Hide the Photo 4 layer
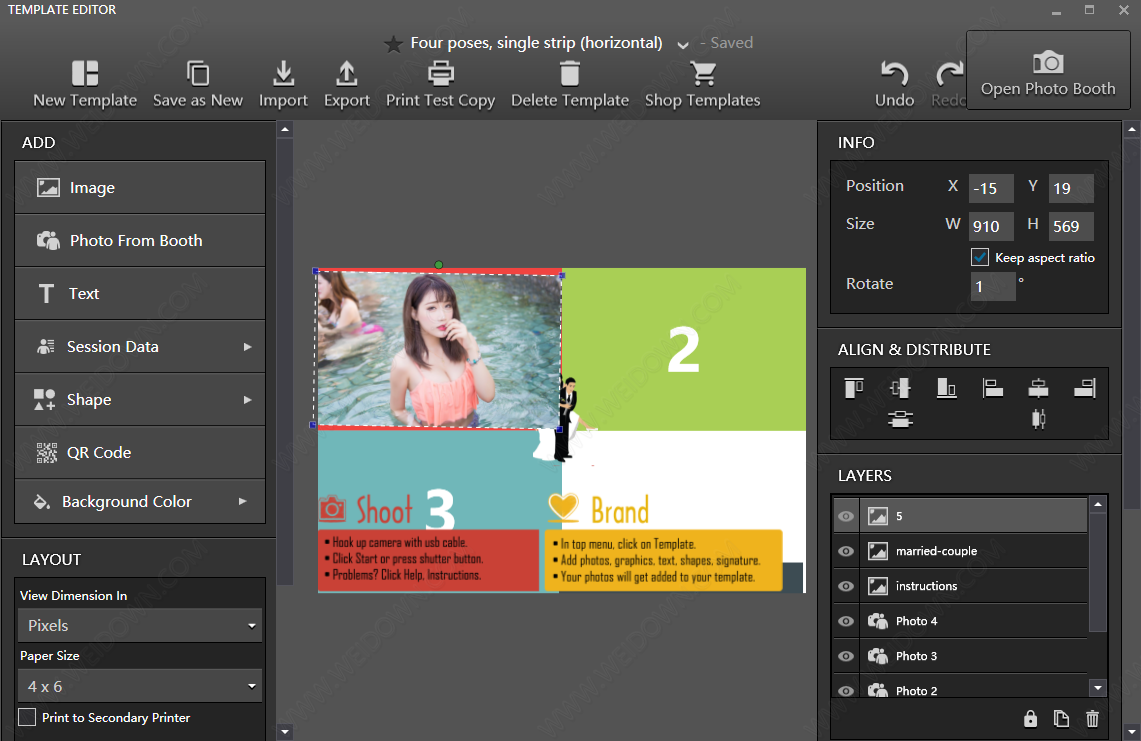Screen dimensions: 1141x741 pyautogui.click(x=846, y=621)
